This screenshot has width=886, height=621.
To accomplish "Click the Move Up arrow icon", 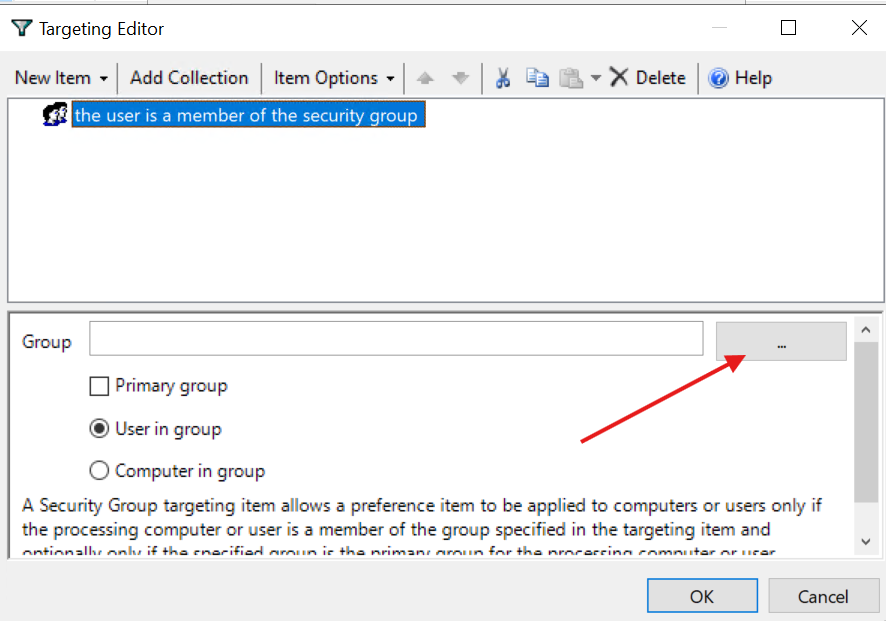I will click(x=425, y=78).
